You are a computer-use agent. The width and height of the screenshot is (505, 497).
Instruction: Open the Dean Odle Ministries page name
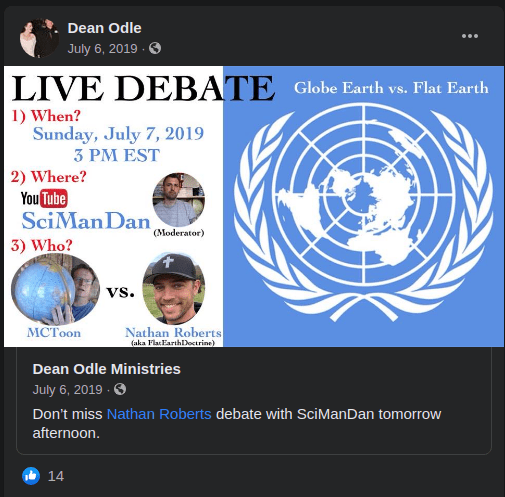coord(107,369)
